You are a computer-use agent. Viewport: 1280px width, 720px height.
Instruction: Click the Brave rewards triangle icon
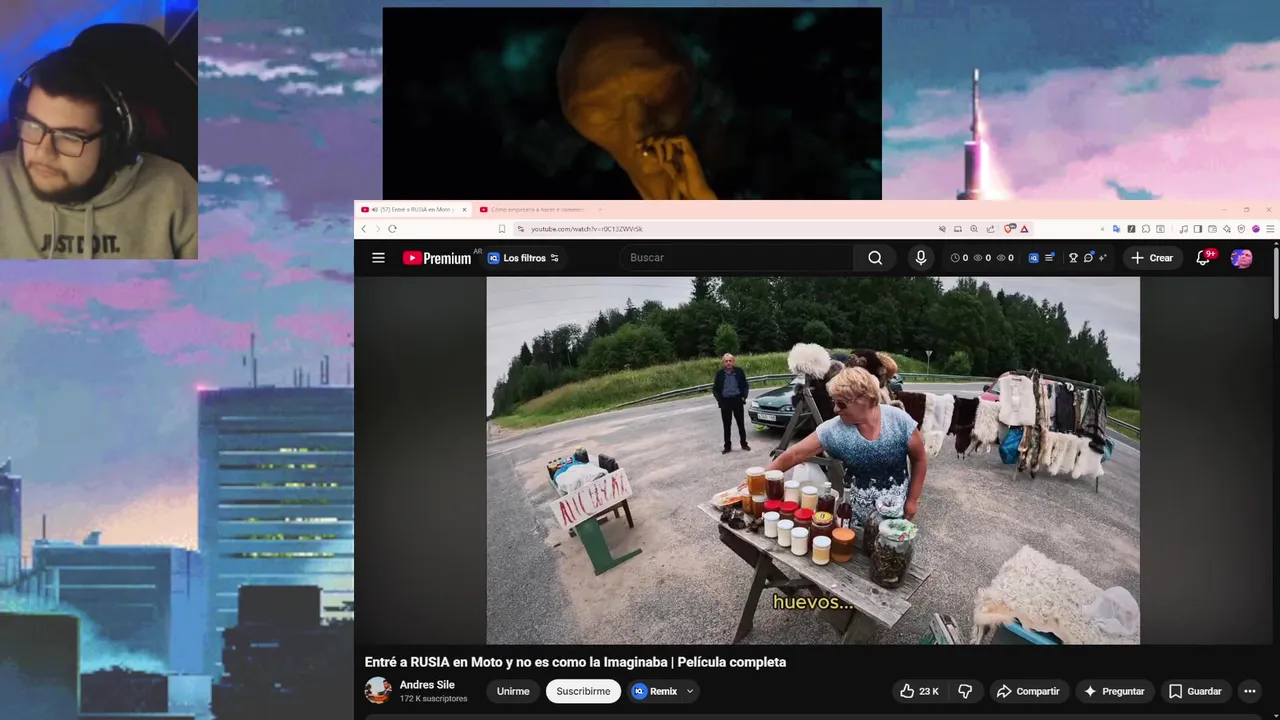click(x=1024, y=229)
